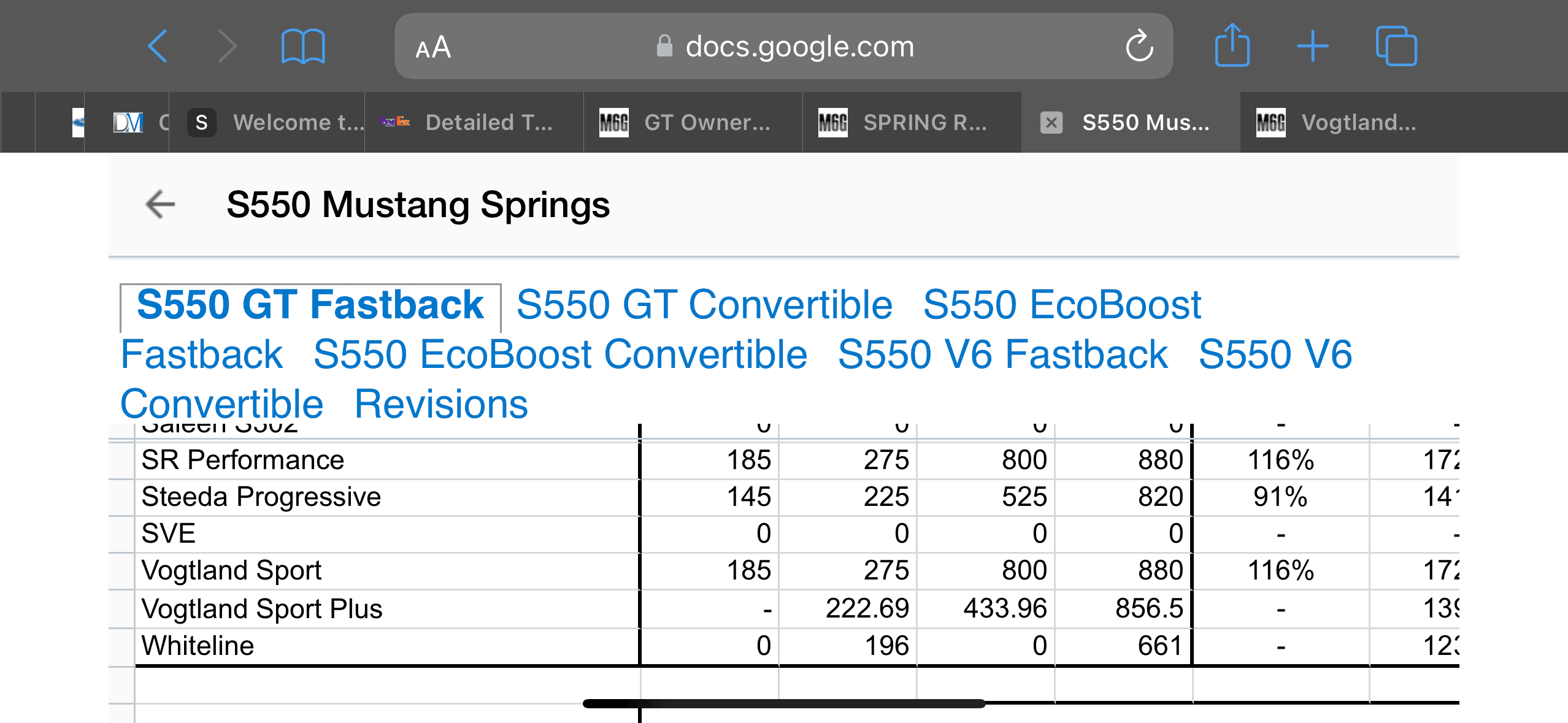Click the SVE row label

coord(169,534)
